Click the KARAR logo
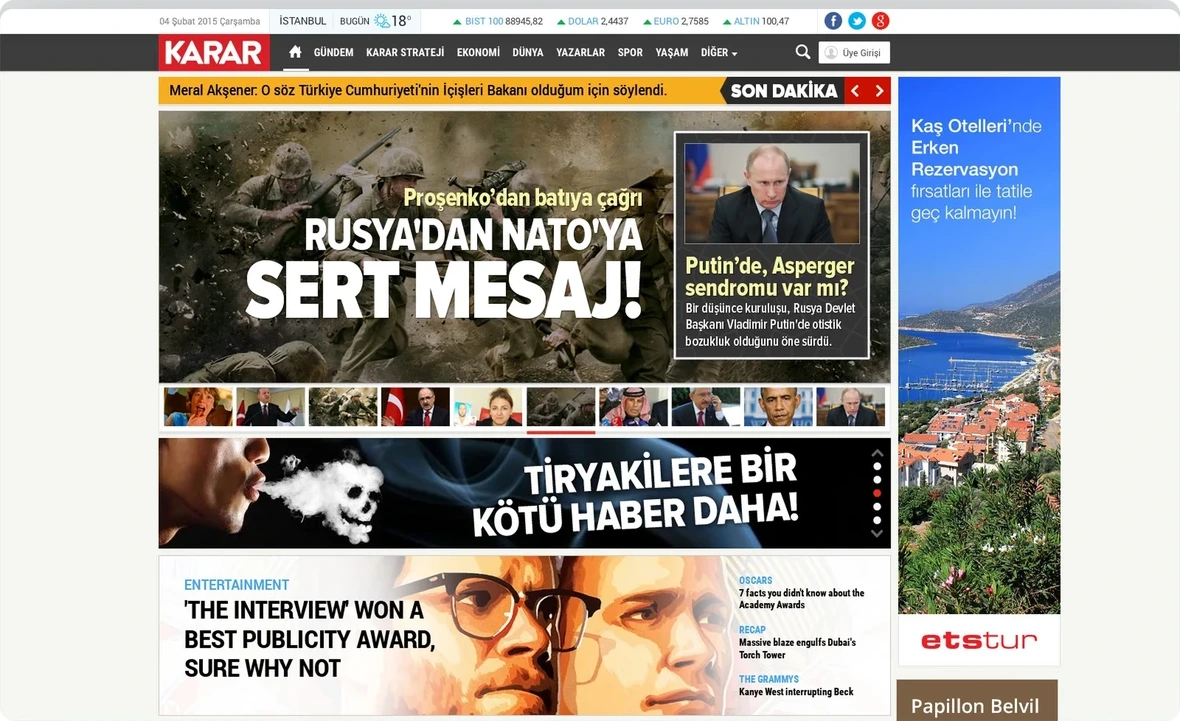Screen dimensions: 1180x721 coord(214,53)
